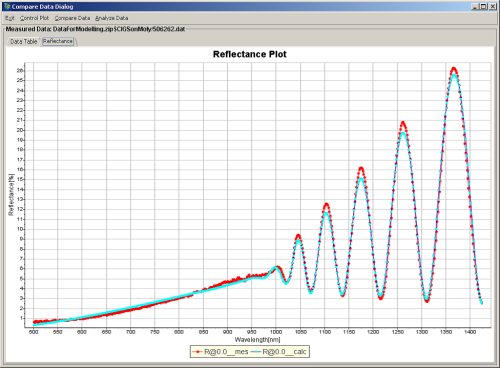
Task: Click the 500 tick on wavelength axis
Action: 33,332
